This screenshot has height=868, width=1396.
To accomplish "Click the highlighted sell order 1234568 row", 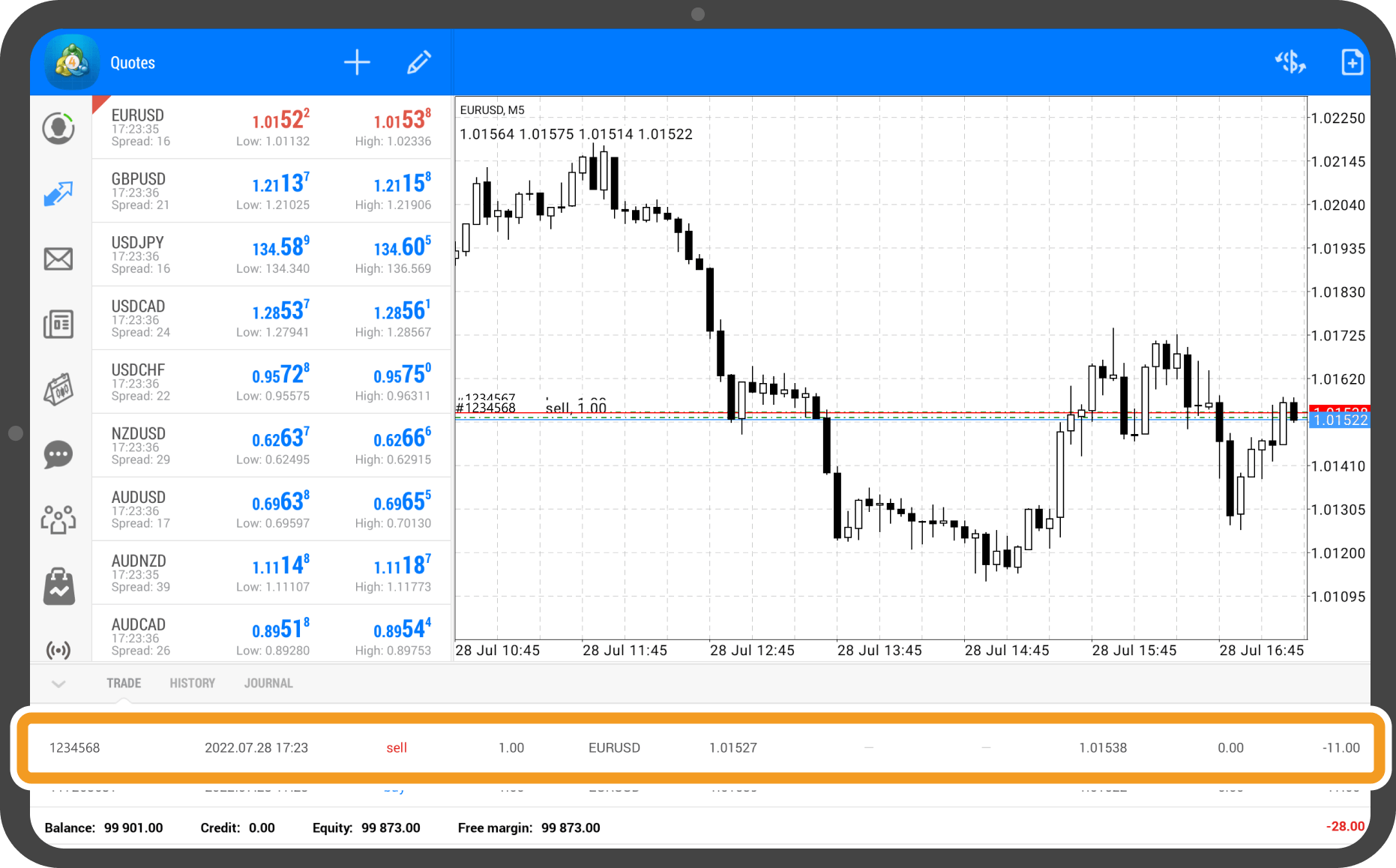I will pyautogui.click(x=697, y=748).
